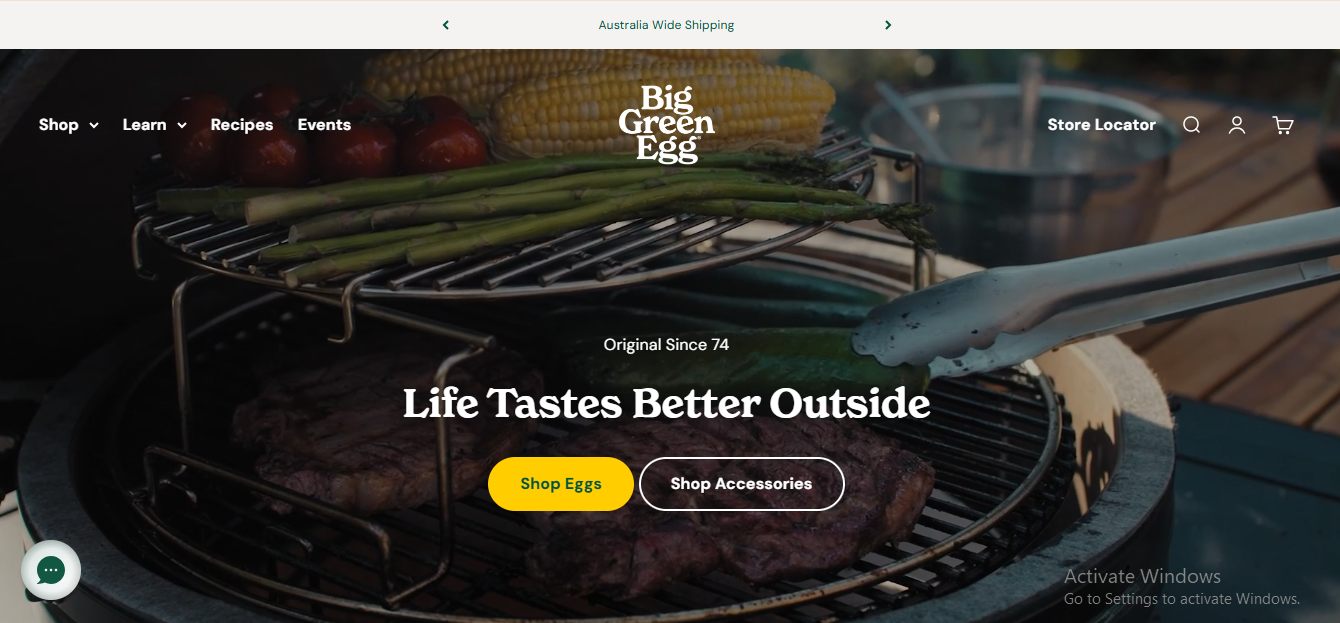Go to the Events page
This screenshot has height=623, width=1340.
[x=324, y=125]
